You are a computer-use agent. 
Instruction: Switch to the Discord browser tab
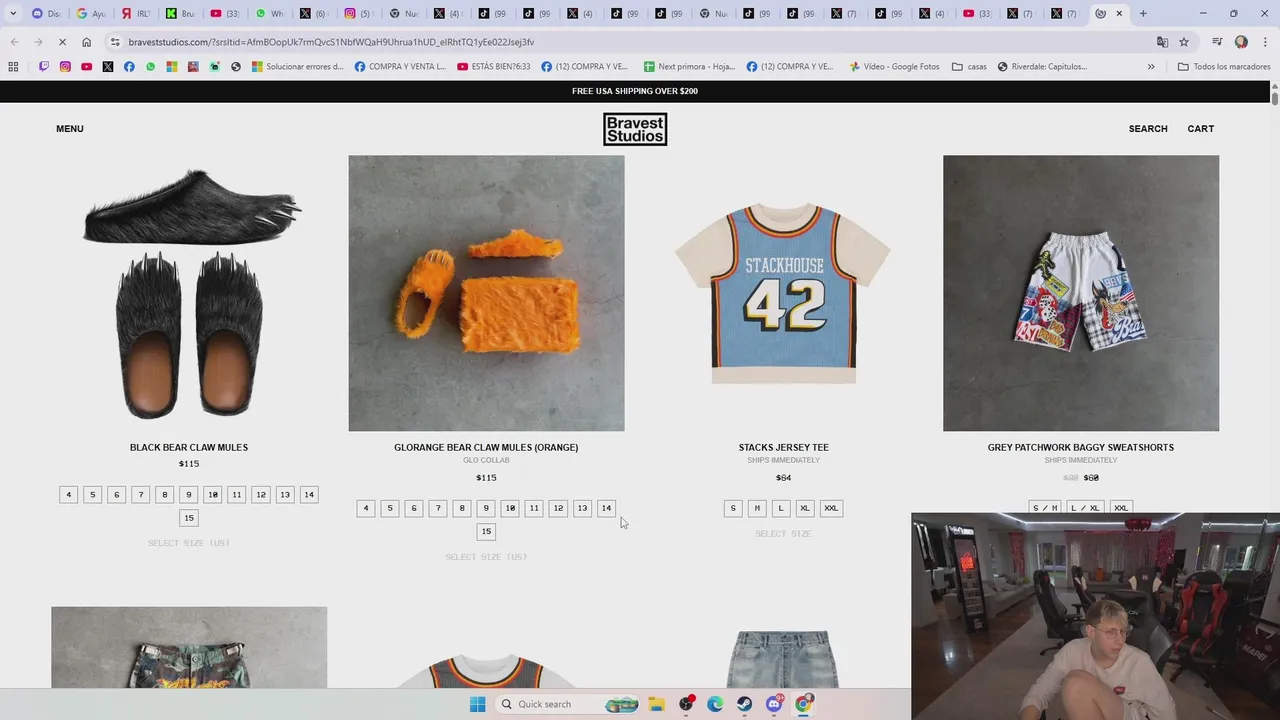tap(46, 14)
